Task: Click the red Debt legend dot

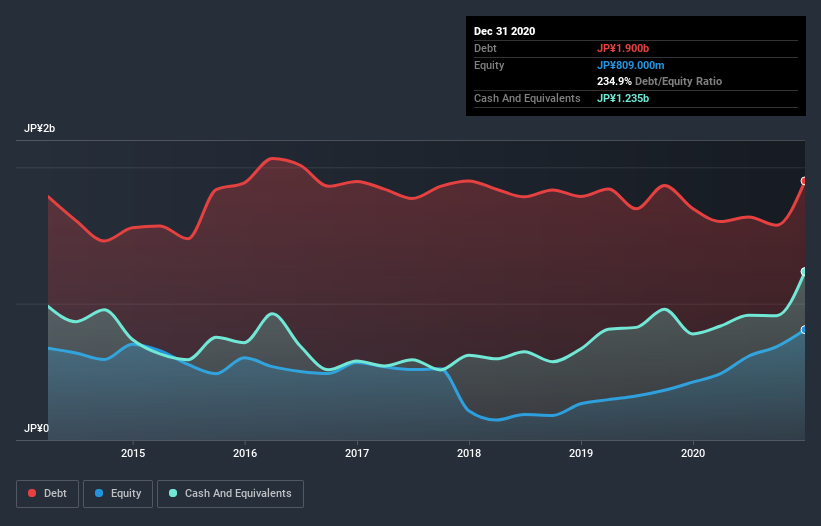Action: tap(32, 493)
